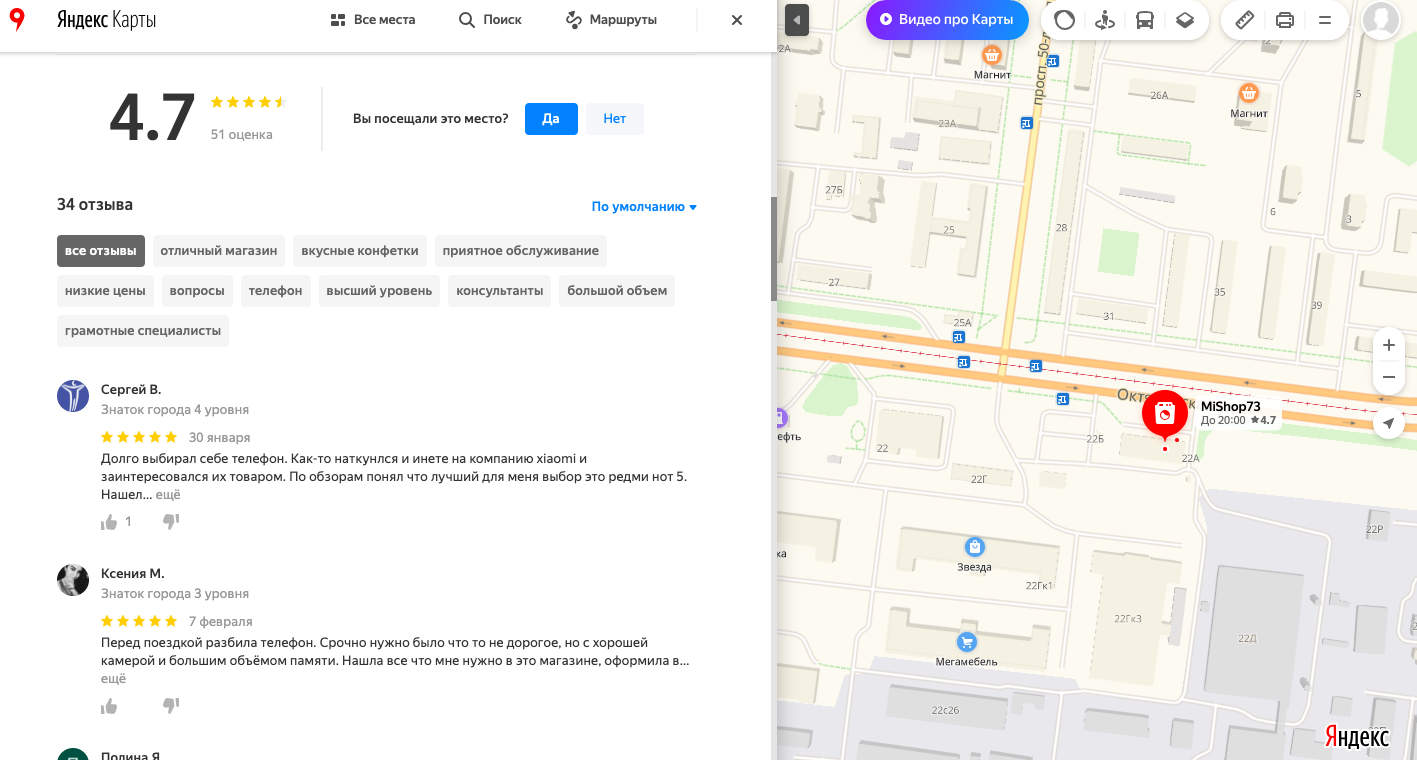
Task: Click bus stop icon near 23А
Action: pos(1026,123)
